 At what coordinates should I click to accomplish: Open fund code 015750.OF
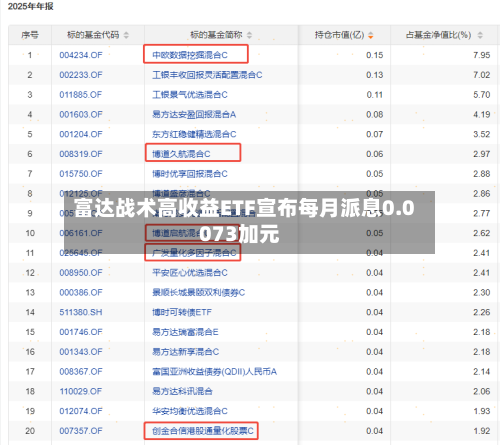[x=81, y=174]
